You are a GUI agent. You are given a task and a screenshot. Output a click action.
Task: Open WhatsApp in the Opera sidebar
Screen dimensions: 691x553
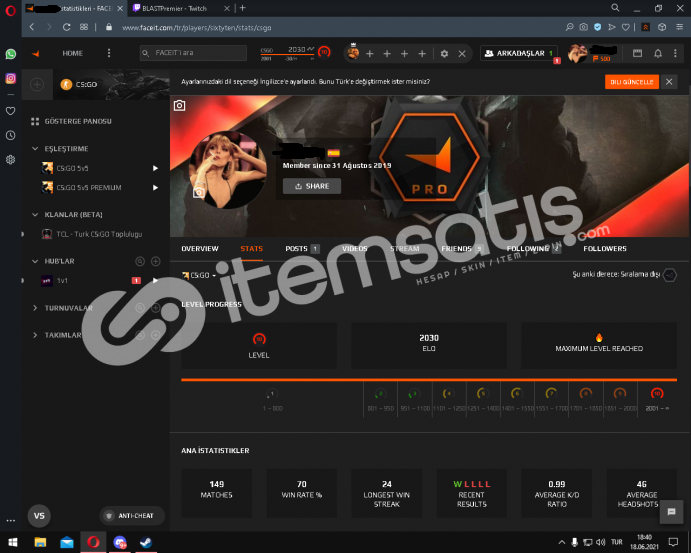[11, 54]
